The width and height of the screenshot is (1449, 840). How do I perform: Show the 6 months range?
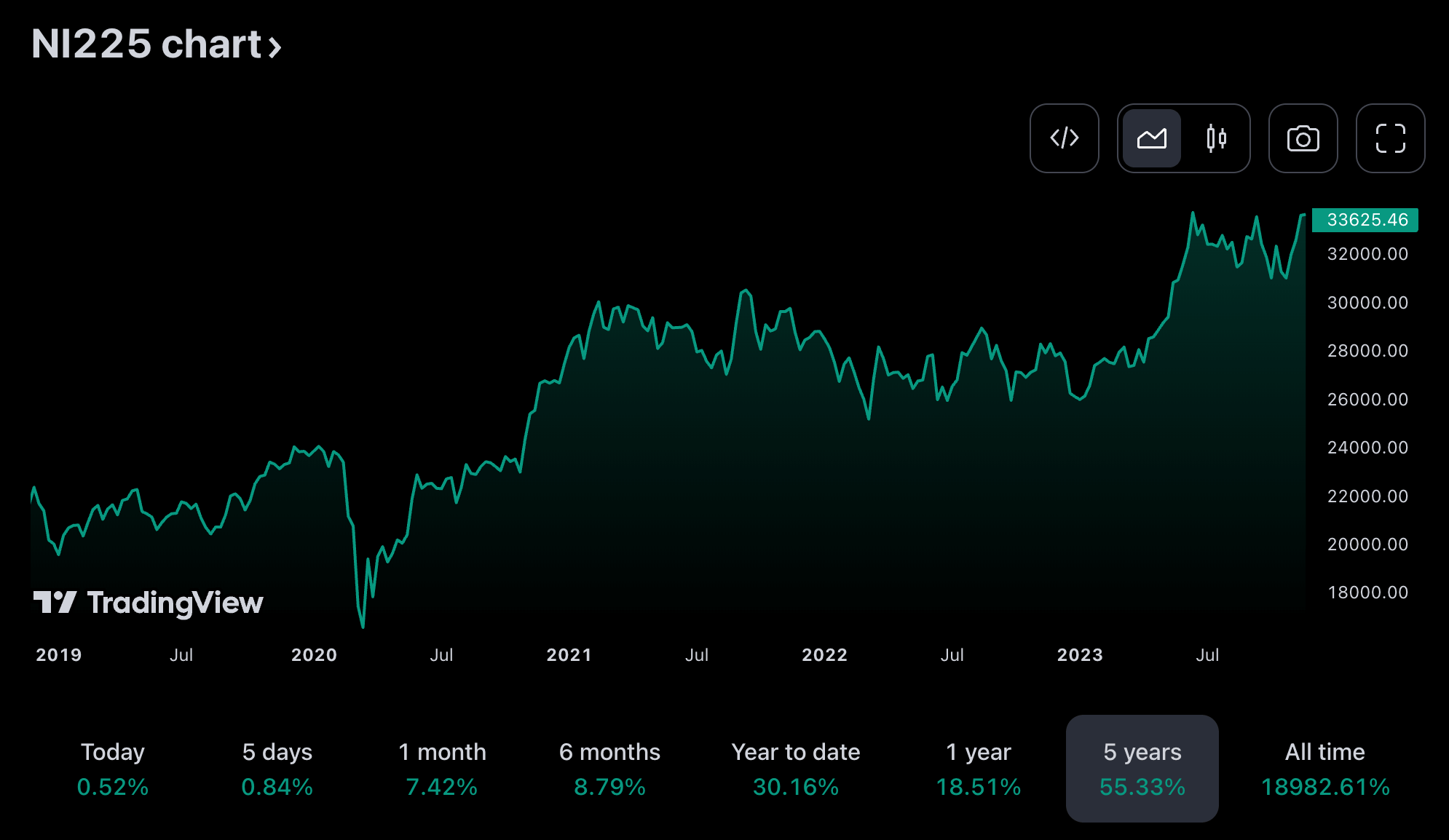point(609,769)
